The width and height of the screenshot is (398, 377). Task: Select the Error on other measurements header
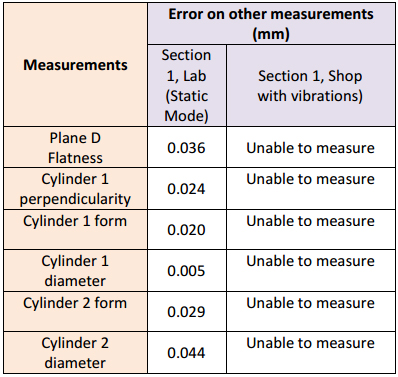(271, 24)
